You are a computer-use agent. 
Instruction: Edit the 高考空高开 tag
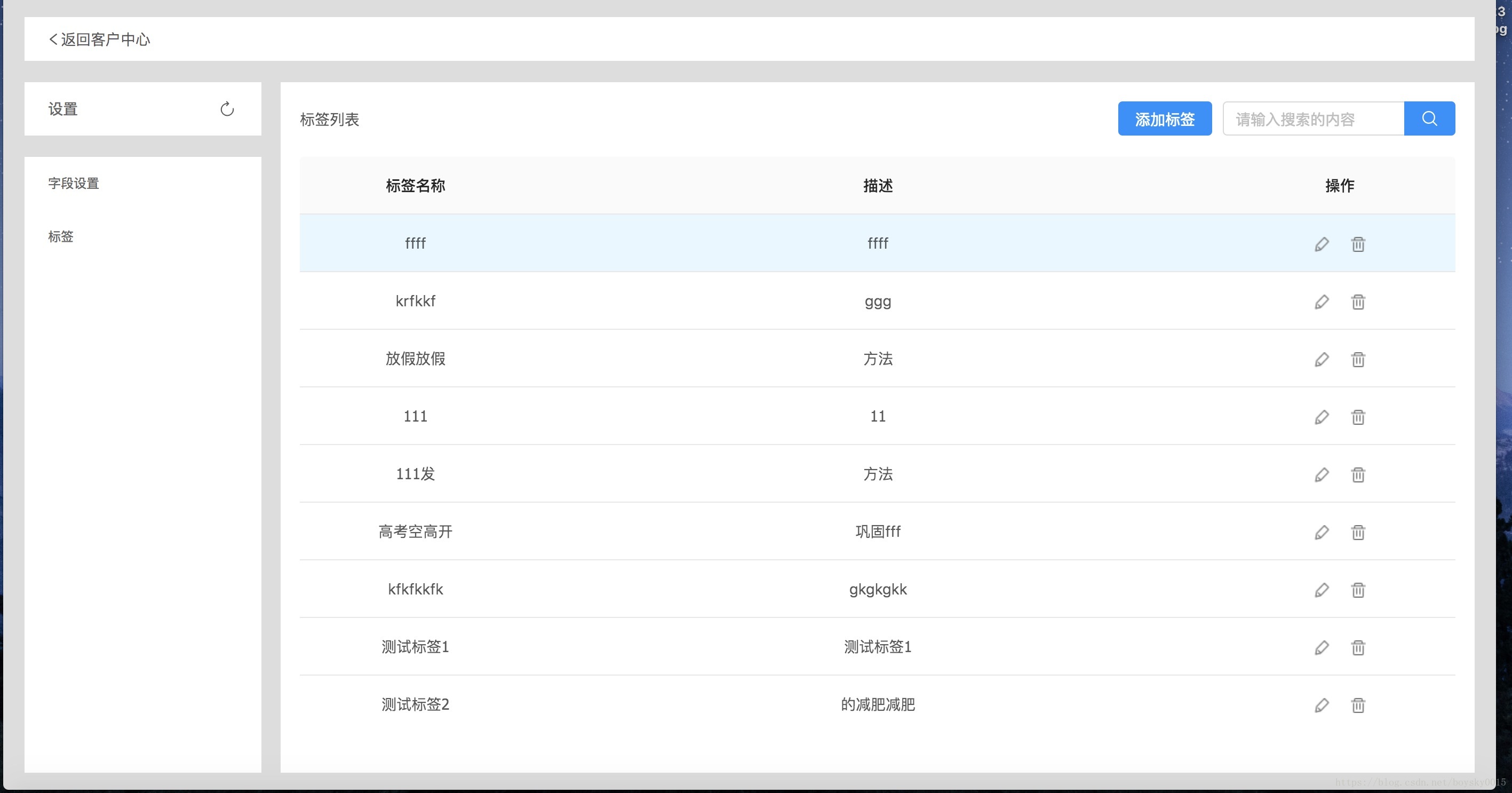(1321, 533)
